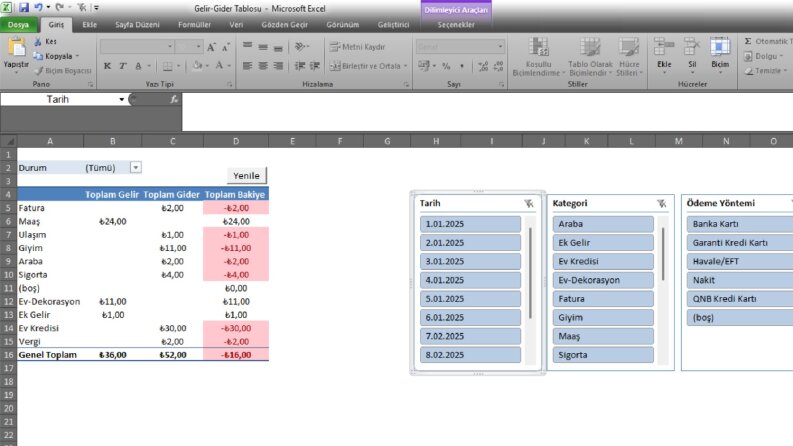793x446 pixels.
Task: Select 1.01.2025 in Tarih slicer
Action: (470, 224)
